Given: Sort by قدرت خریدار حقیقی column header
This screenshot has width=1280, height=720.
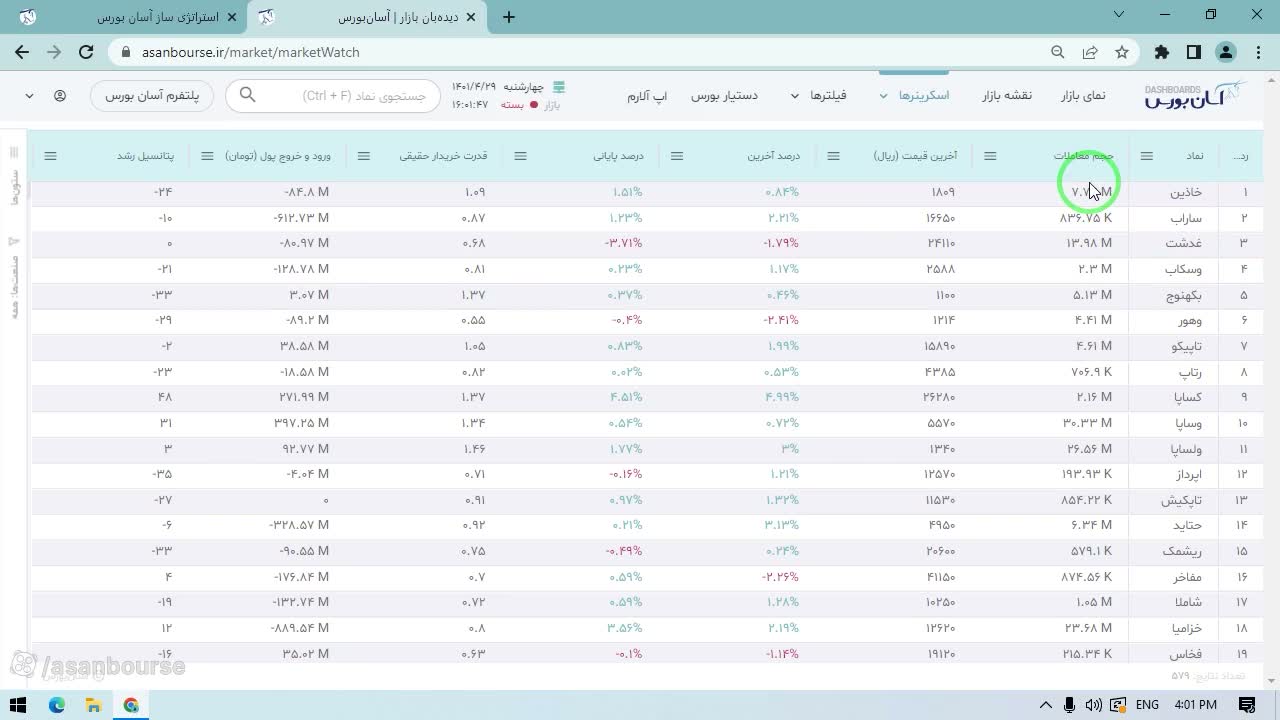Looking at the screenshot, I should [443, 156].
